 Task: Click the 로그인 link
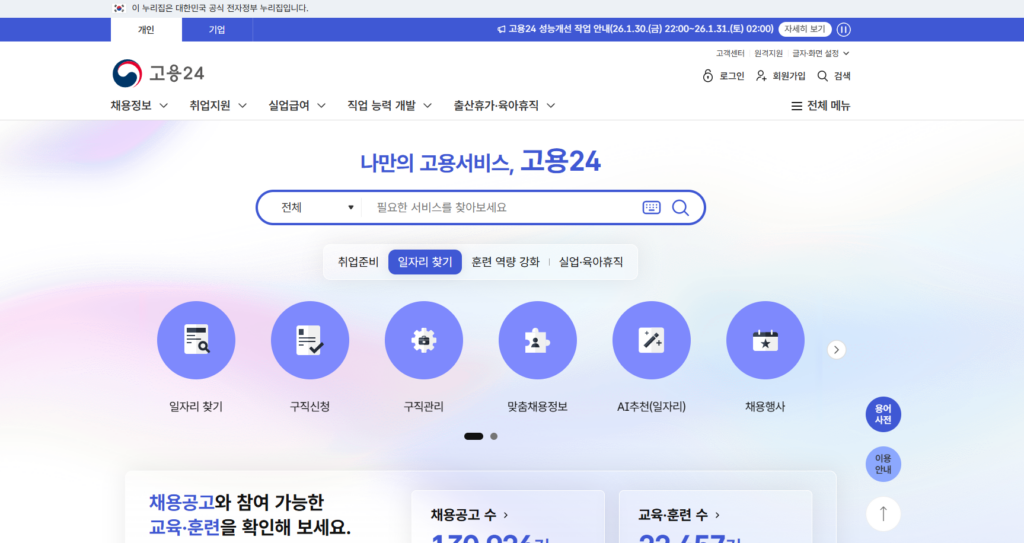click(724, 76)
